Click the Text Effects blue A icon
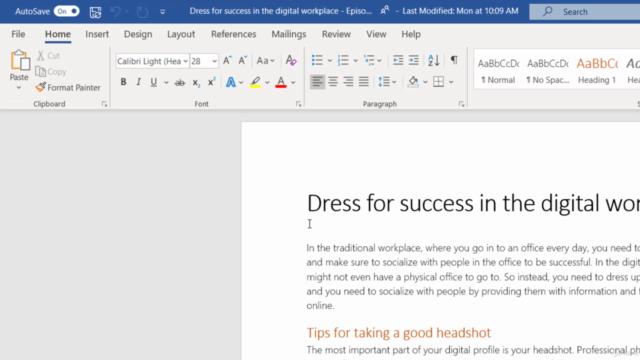Image resolution: width=640 pixels, height=360 pixels. tap(231, 82)
